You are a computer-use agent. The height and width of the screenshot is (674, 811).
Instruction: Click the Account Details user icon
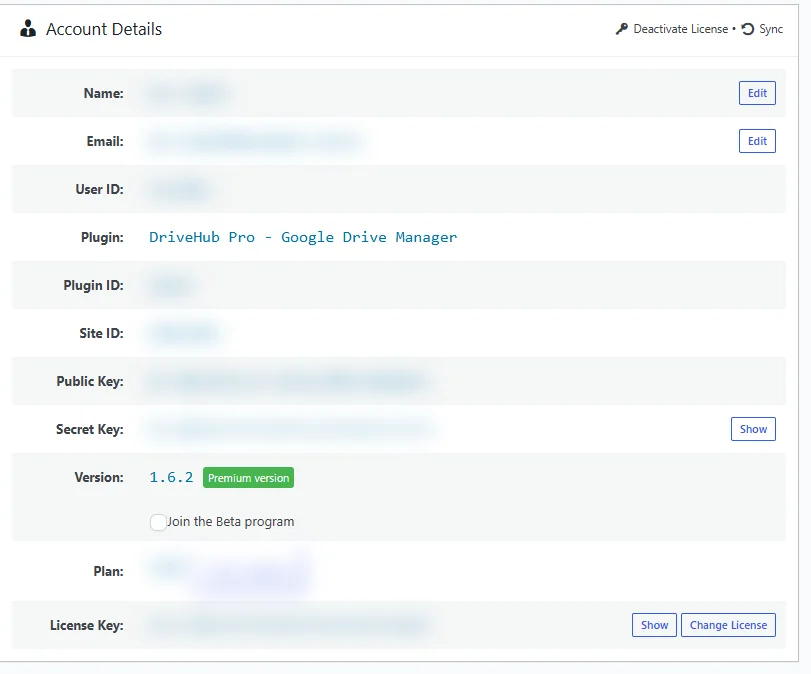[x=28, y=28]
